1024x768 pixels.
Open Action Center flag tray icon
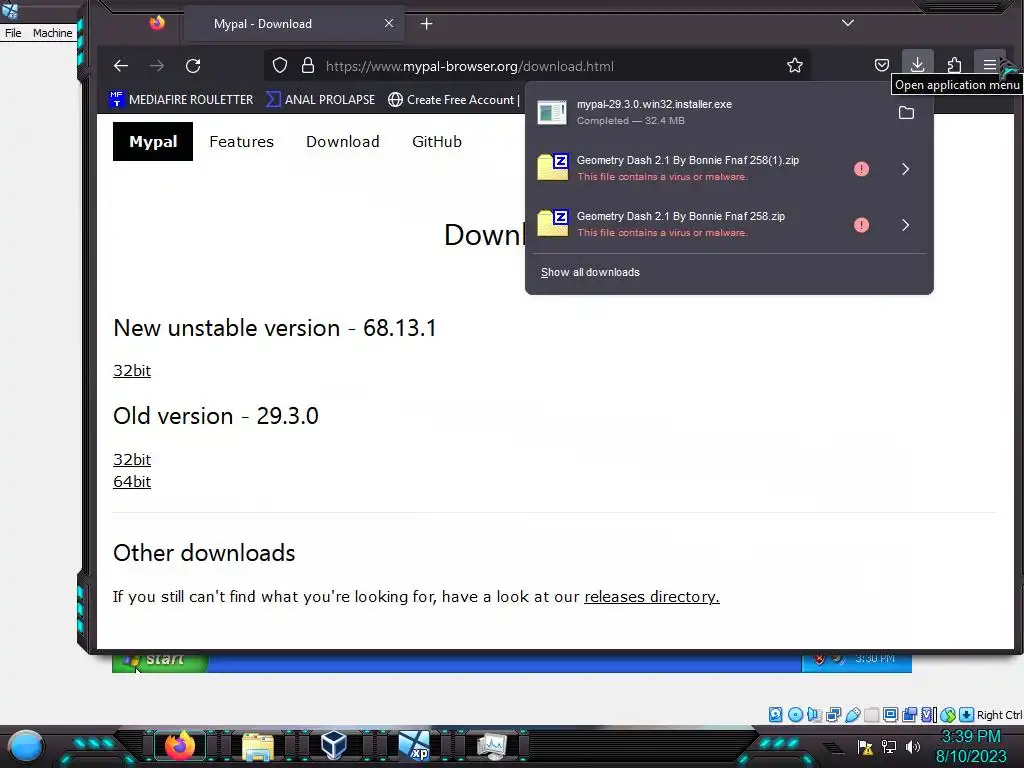tap(865, 747)
